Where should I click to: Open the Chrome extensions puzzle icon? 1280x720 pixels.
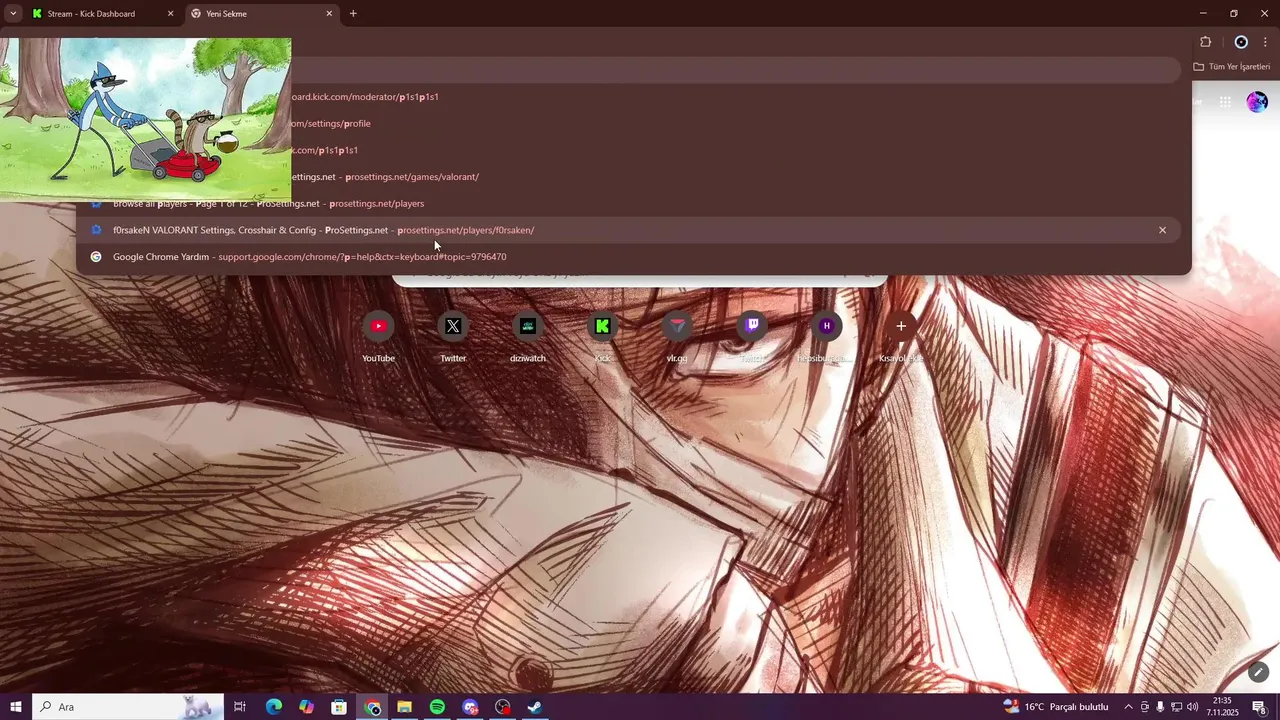pos(1205,42)
